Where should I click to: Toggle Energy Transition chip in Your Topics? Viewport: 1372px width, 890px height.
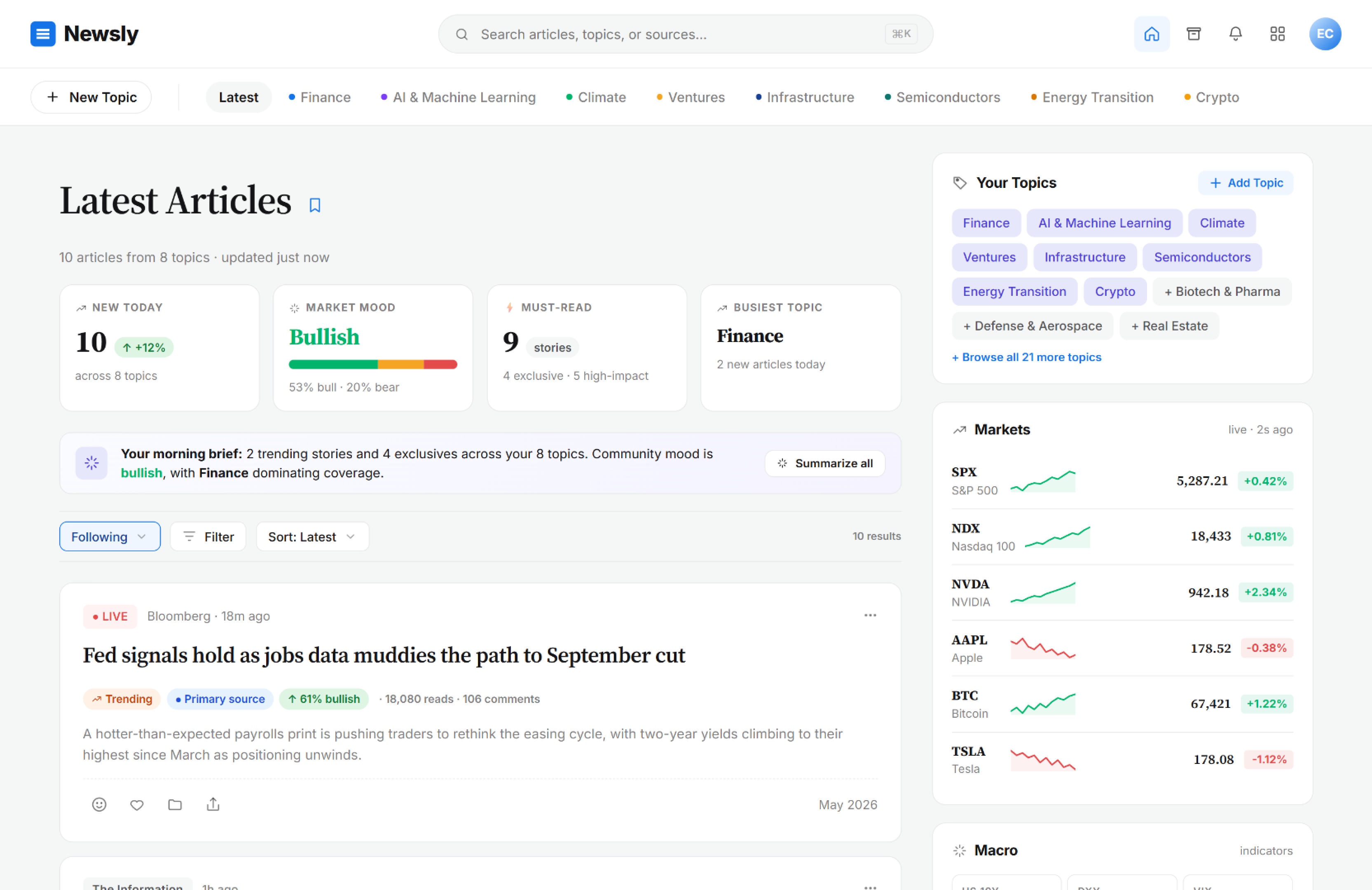[x=1014, y=292]
